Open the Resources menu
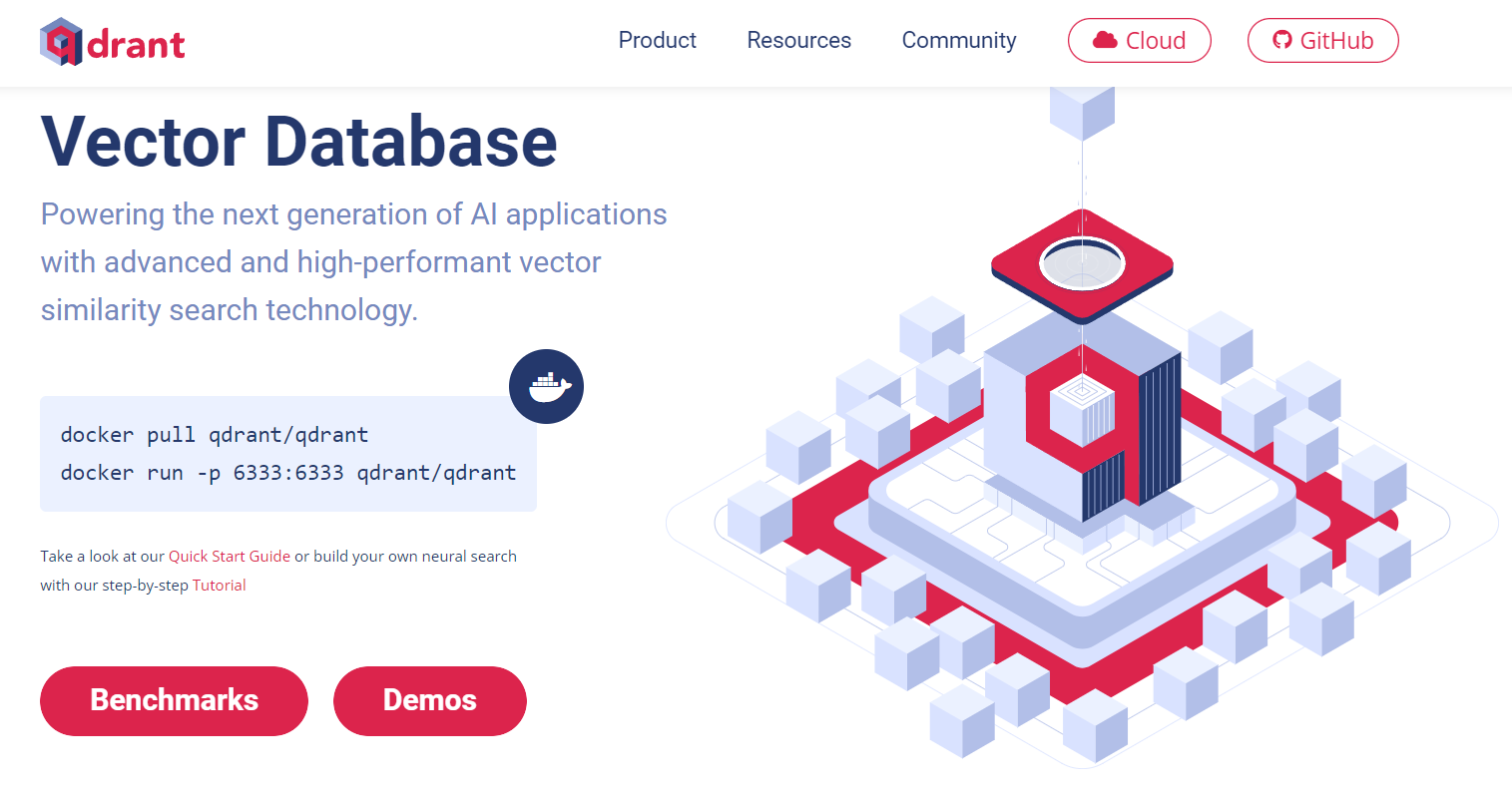 coord(799,40)
